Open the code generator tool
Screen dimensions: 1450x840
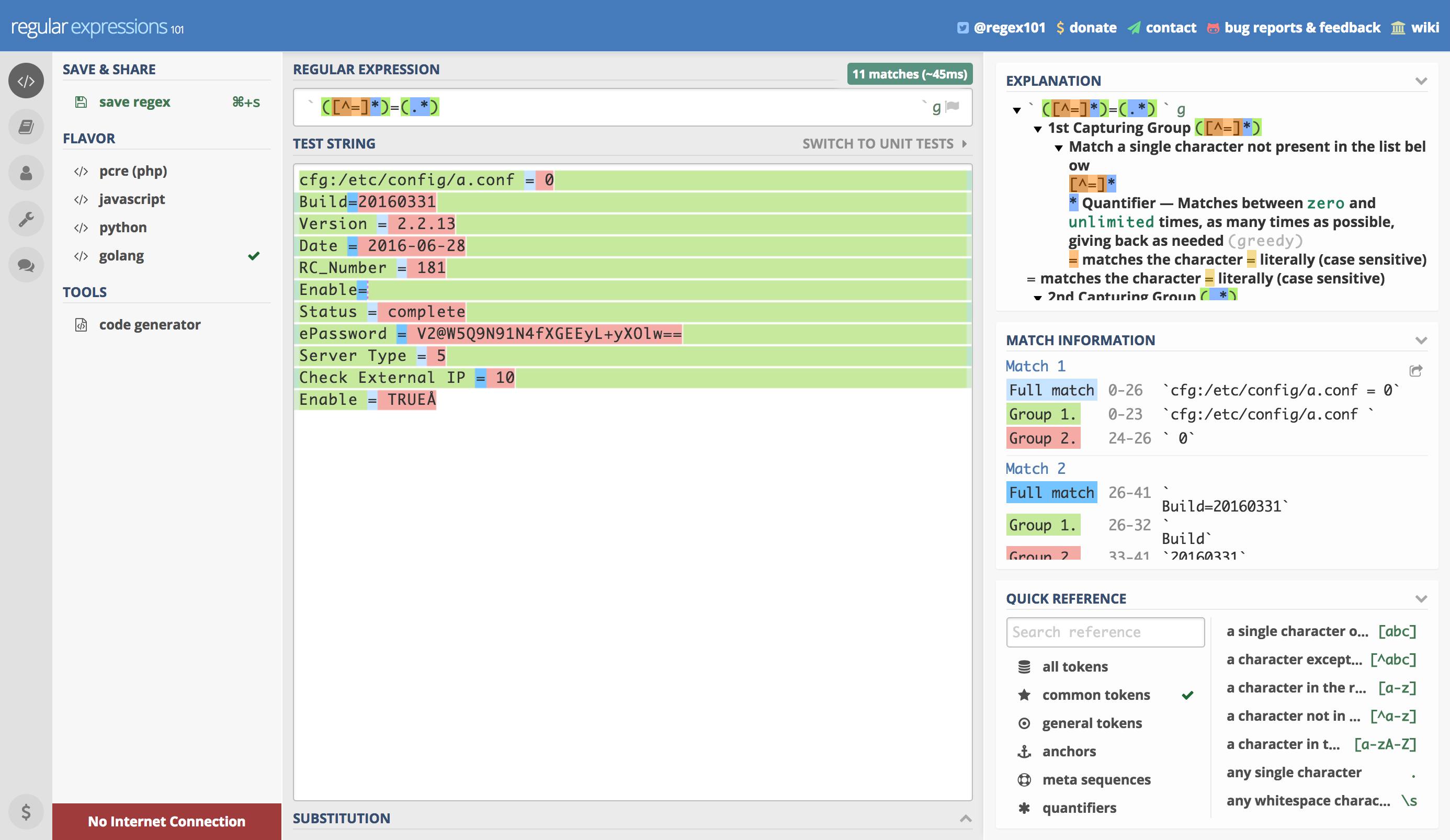tap(149, 324)
